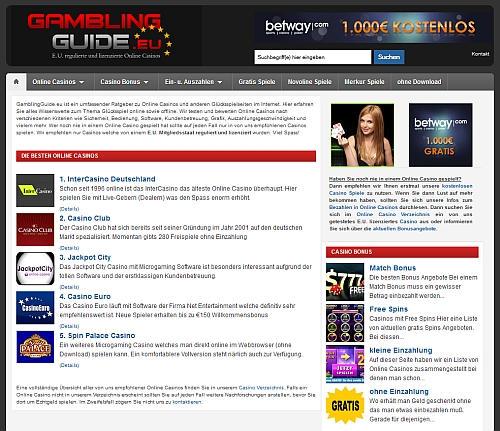This screenshot has width=500, height=431.
Task: Open the Kontakt link in header
Action: 480,54
